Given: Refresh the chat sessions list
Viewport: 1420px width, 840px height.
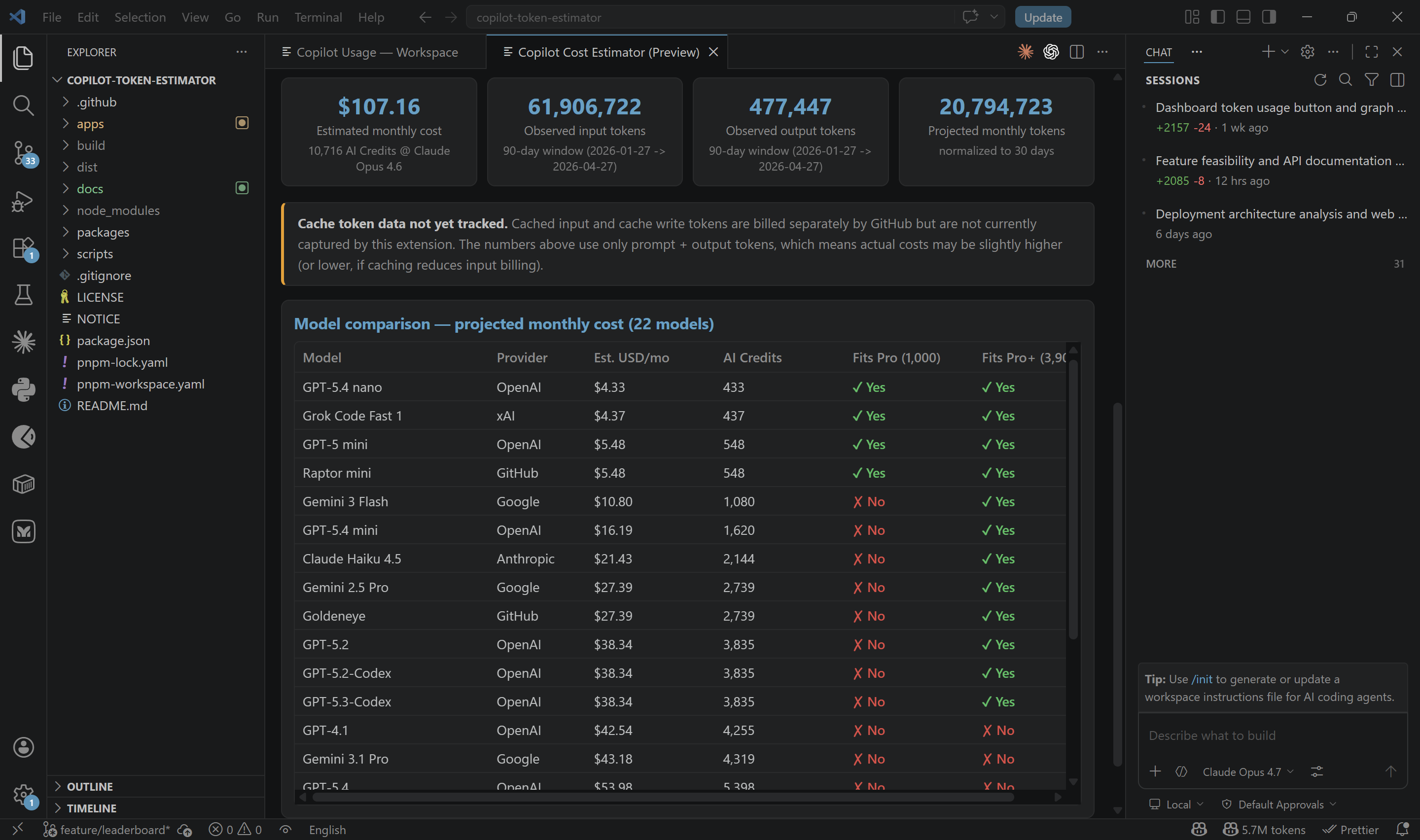Looking at the screenshot, I should 1320,80.
